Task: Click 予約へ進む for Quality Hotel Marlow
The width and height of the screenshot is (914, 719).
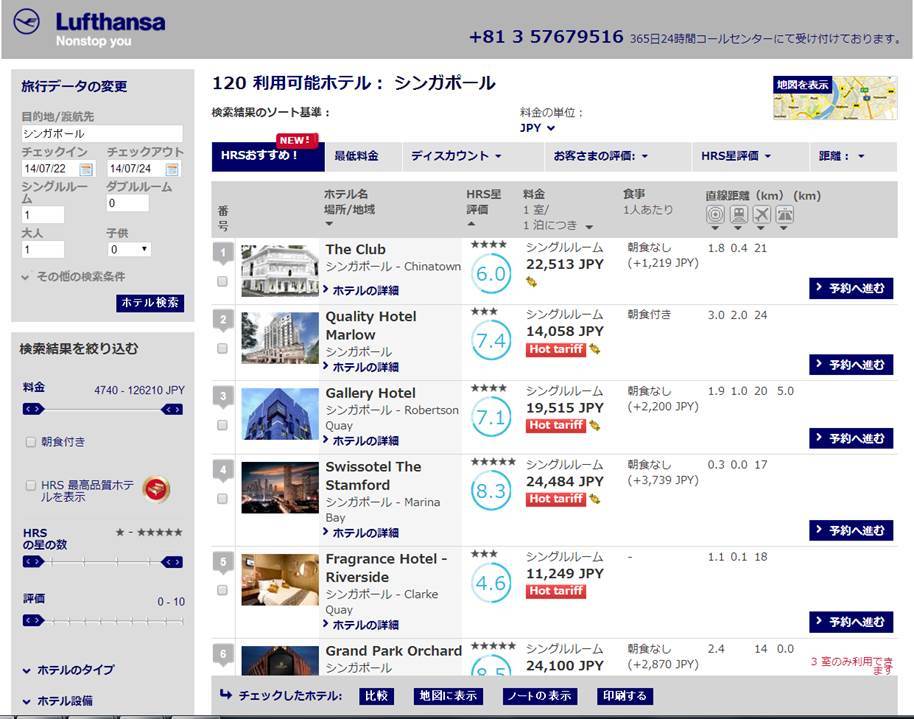Action: (x=851, y=365)
